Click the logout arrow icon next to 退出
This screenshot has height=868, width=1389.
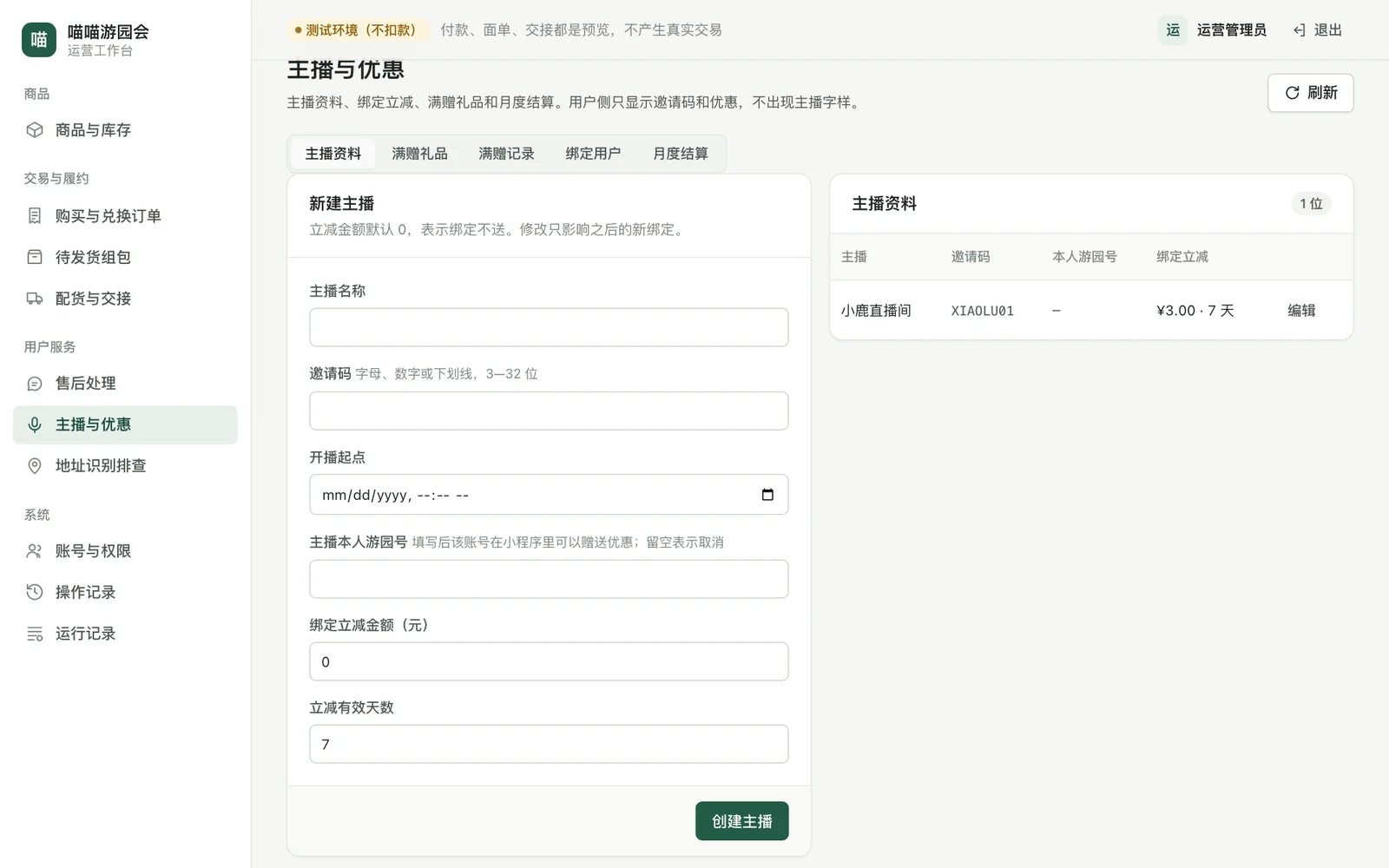1300,30
